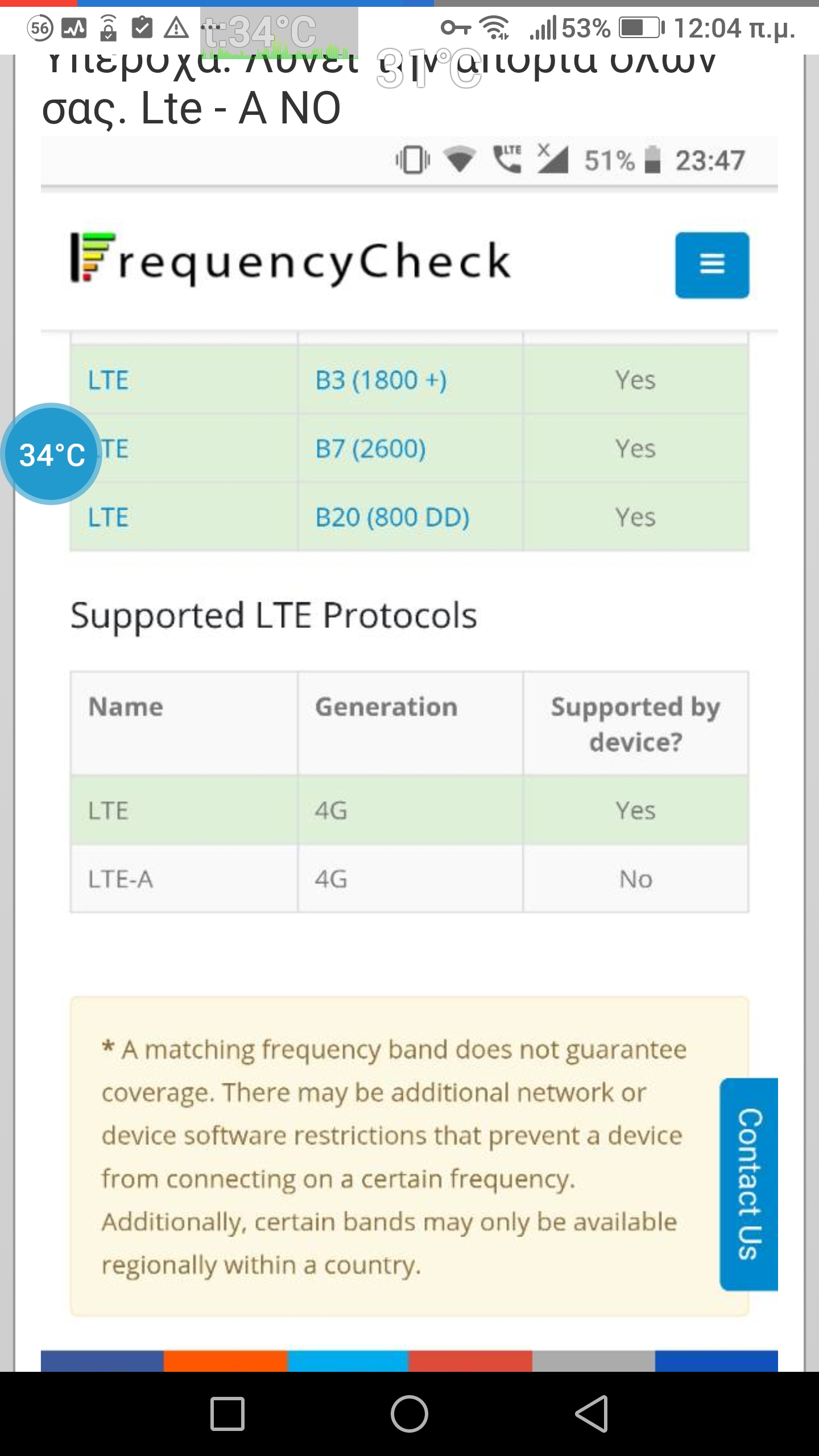
Task: Open the Contact Us side tab
Action: [x=748, y=1184]
